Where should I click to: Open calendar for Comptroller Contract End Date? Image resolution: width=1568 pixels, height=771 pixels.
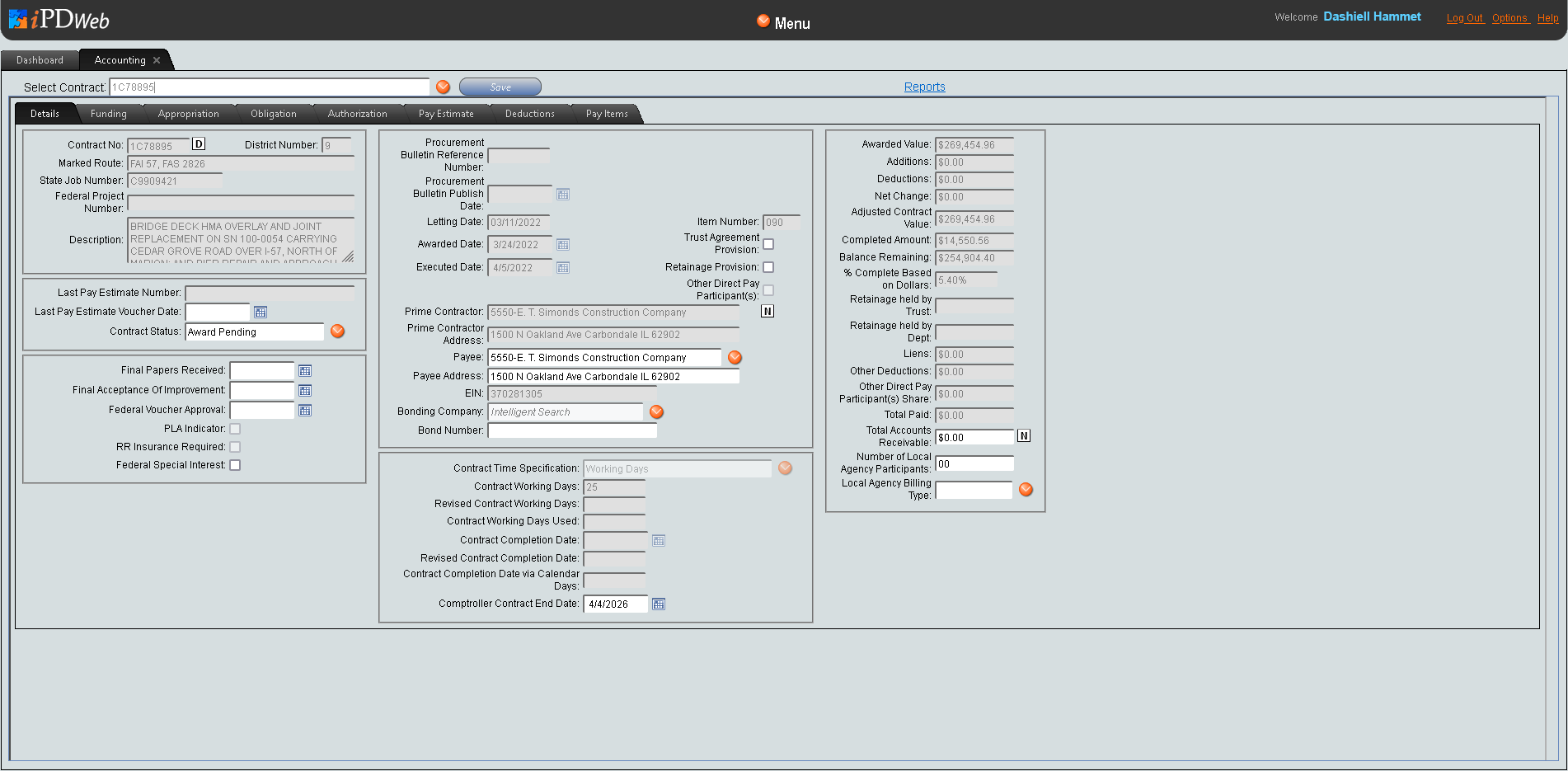click(x=658, y=604)
